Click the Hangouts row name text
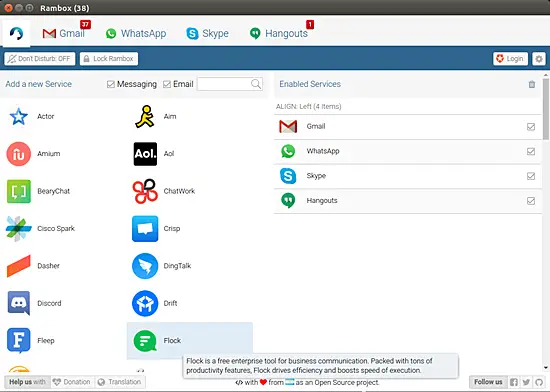The image size is (550, 392). pos(322,201)
